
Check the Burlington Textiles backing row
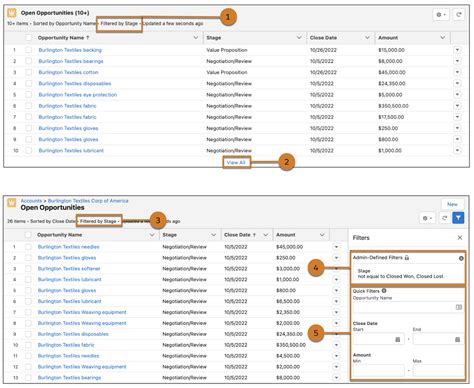pyautogui.click(x=29, y=50)
